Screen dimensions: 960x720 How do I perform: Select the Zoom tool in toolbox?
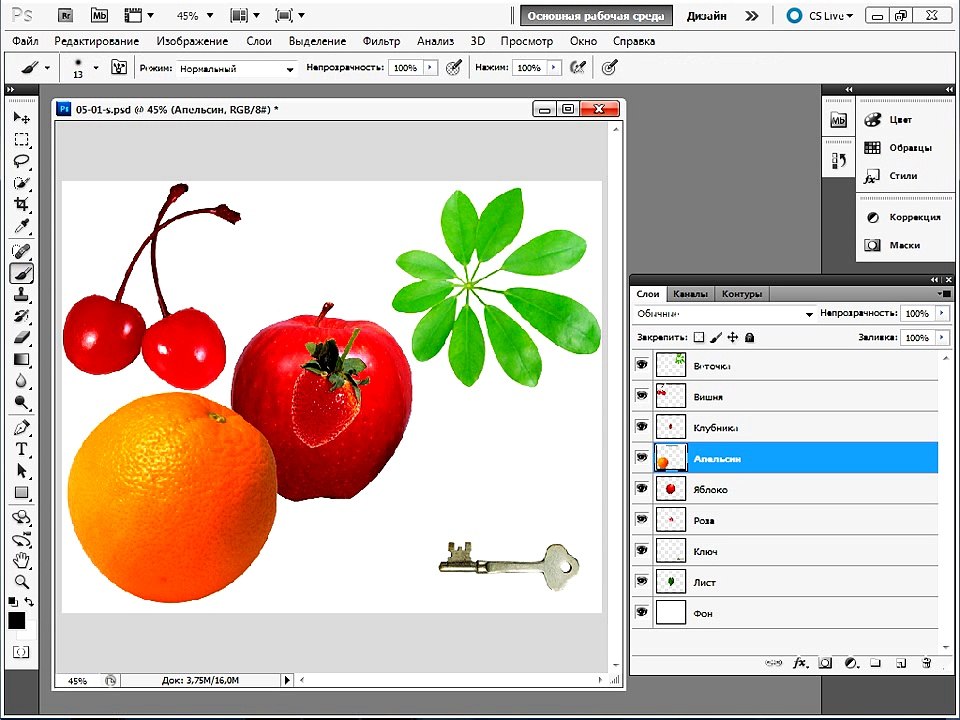point(21,582)
